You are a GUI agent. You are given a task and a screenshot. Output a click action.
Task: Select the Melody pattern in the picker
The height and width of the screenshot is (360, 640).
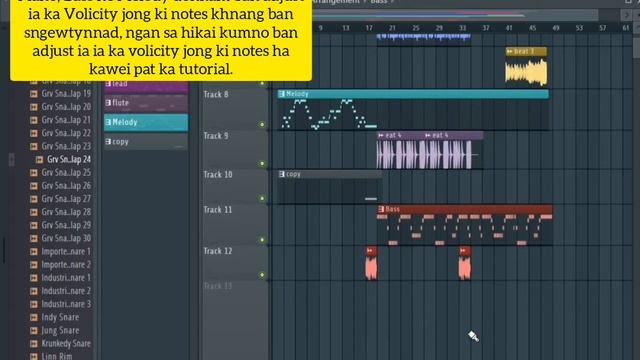pyautogui.click(x=146, y=122)
